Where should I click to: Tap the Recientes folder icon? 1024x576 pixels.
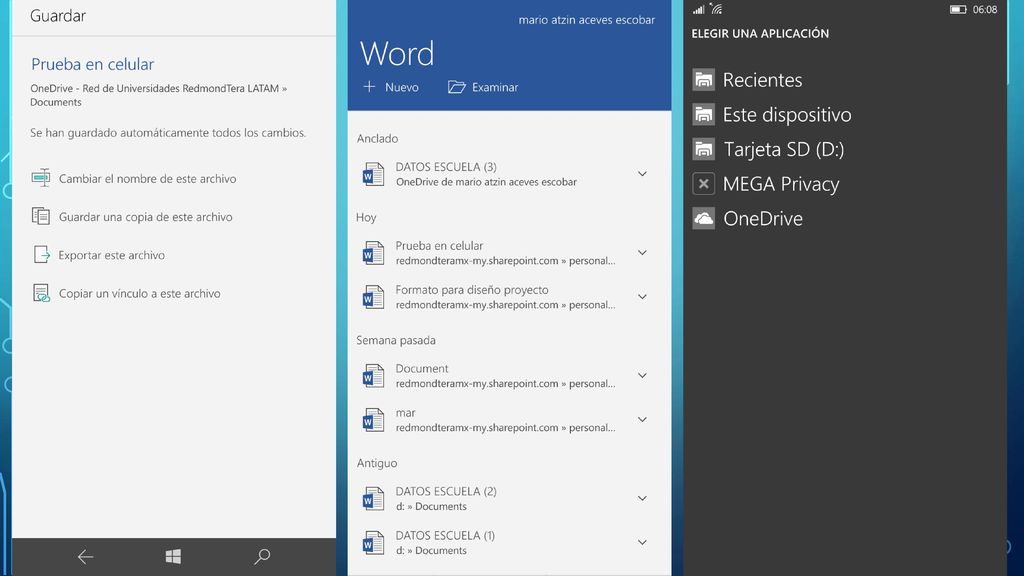pyautogui.click(x=703, y=80)
